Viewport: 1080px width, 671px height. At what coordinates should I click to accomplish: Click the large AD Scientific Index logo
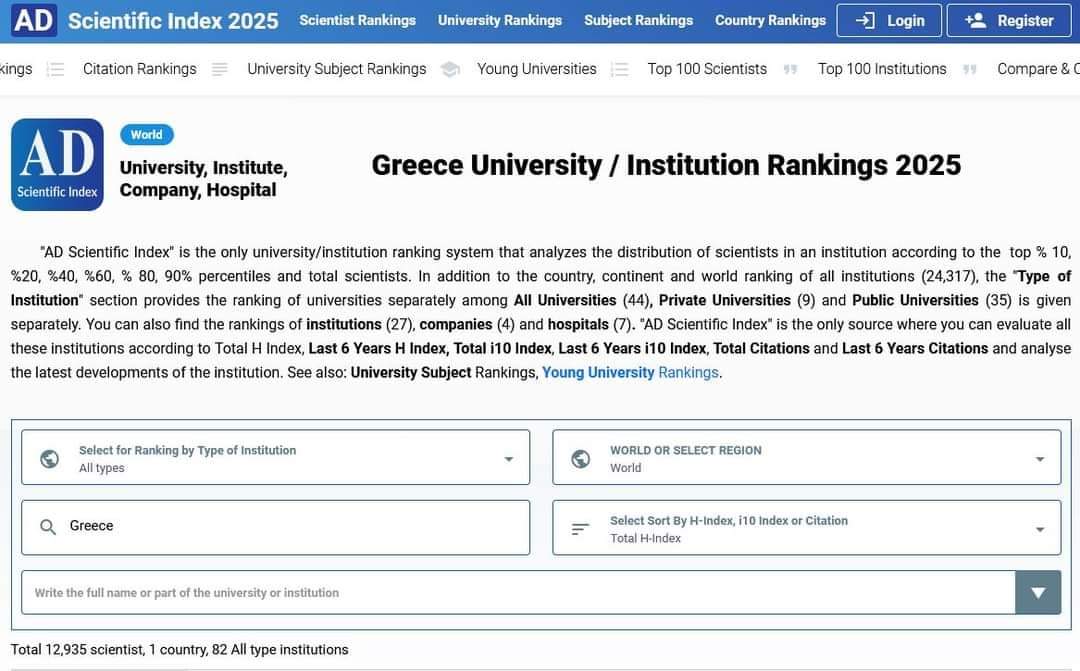click(57, 165)
